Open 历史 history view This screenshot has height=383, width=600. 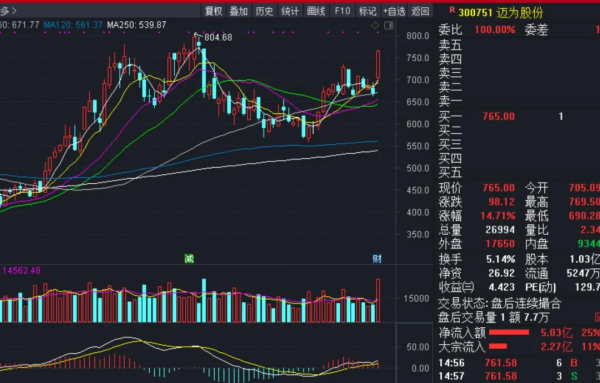click(x=264, y=11)
